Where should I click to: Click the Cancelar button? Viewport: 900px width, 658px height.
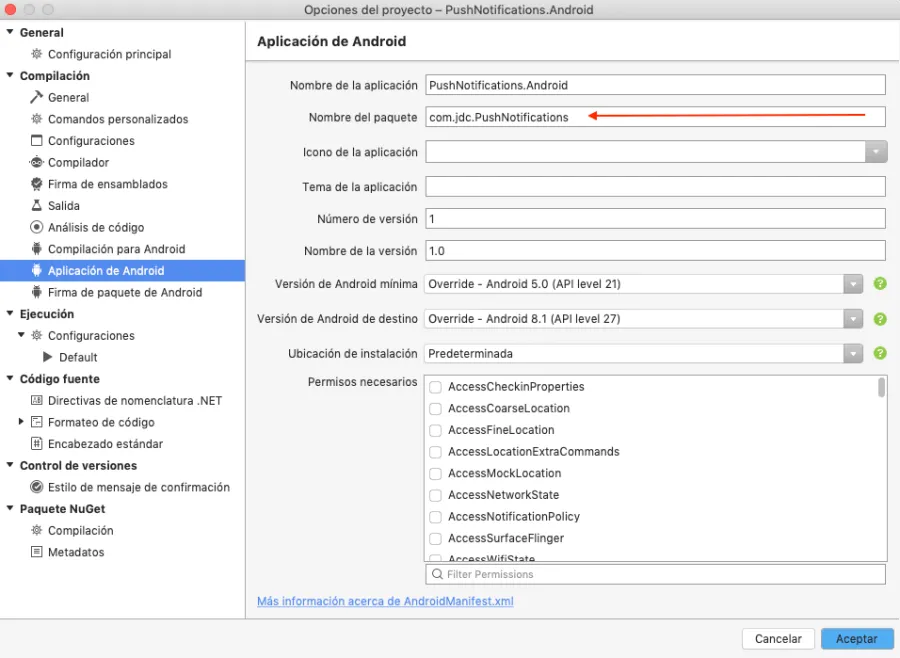778,638
